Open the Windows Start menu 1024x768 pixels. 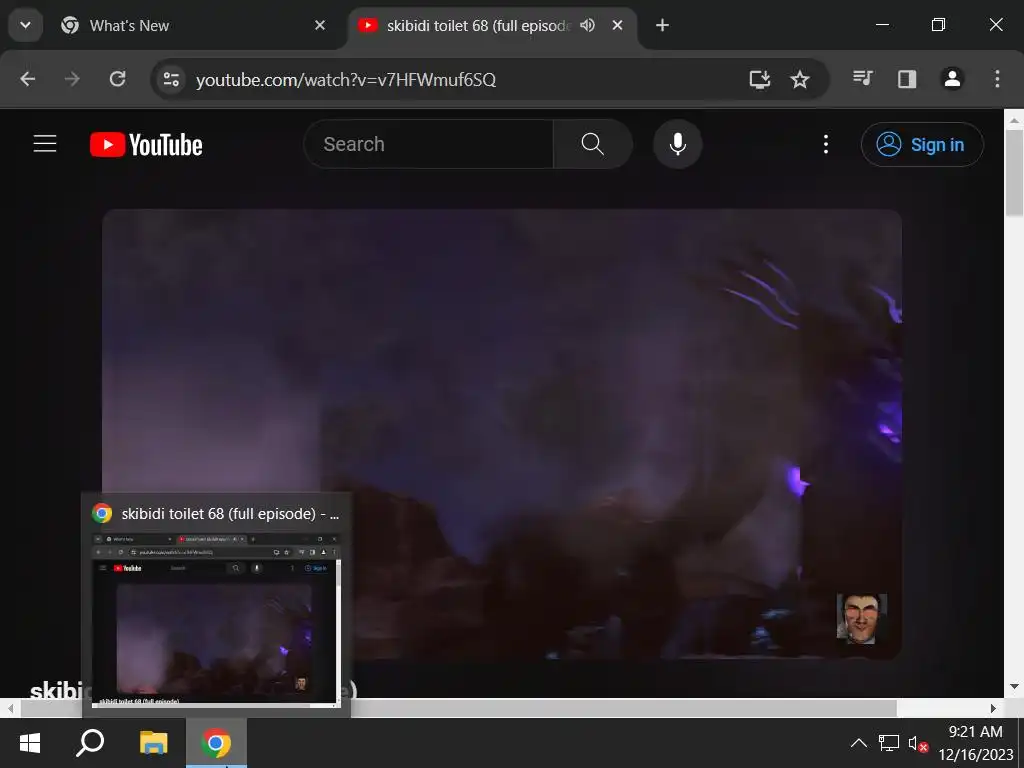tap(30, 743)
